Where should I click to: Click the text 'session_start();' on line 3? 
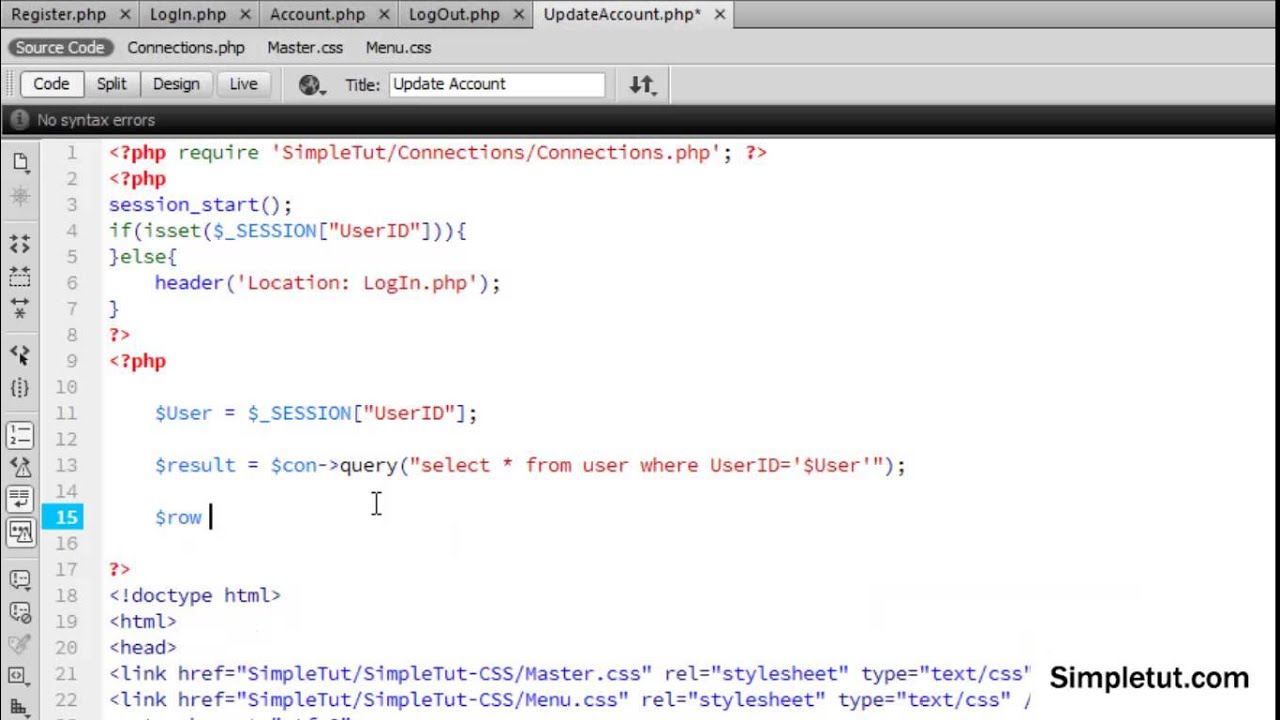200,205
